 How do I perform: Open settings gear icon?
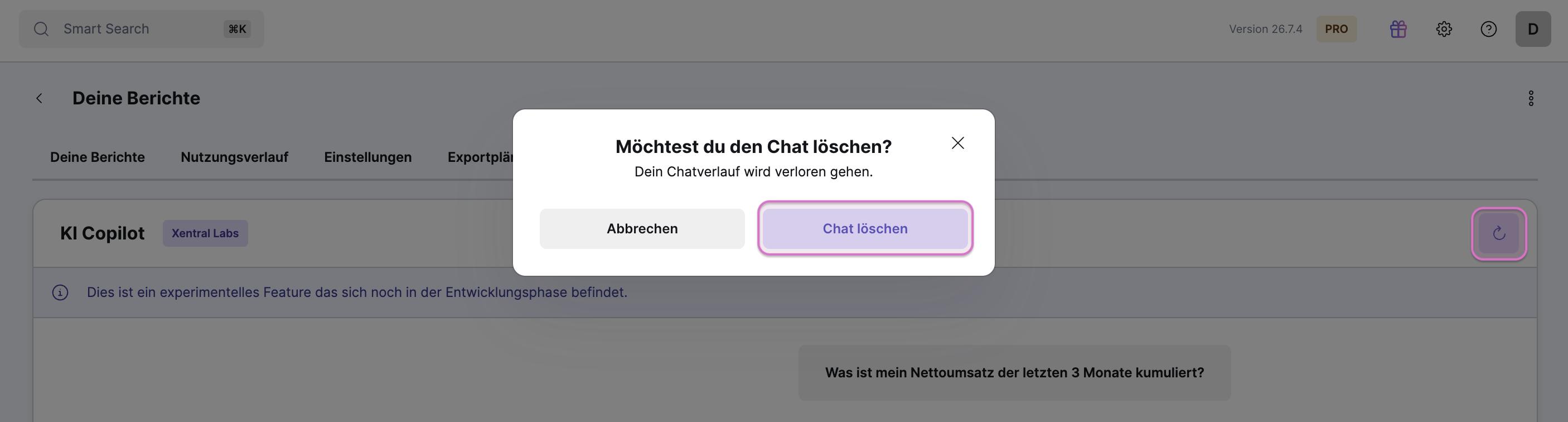(1444, 29)
